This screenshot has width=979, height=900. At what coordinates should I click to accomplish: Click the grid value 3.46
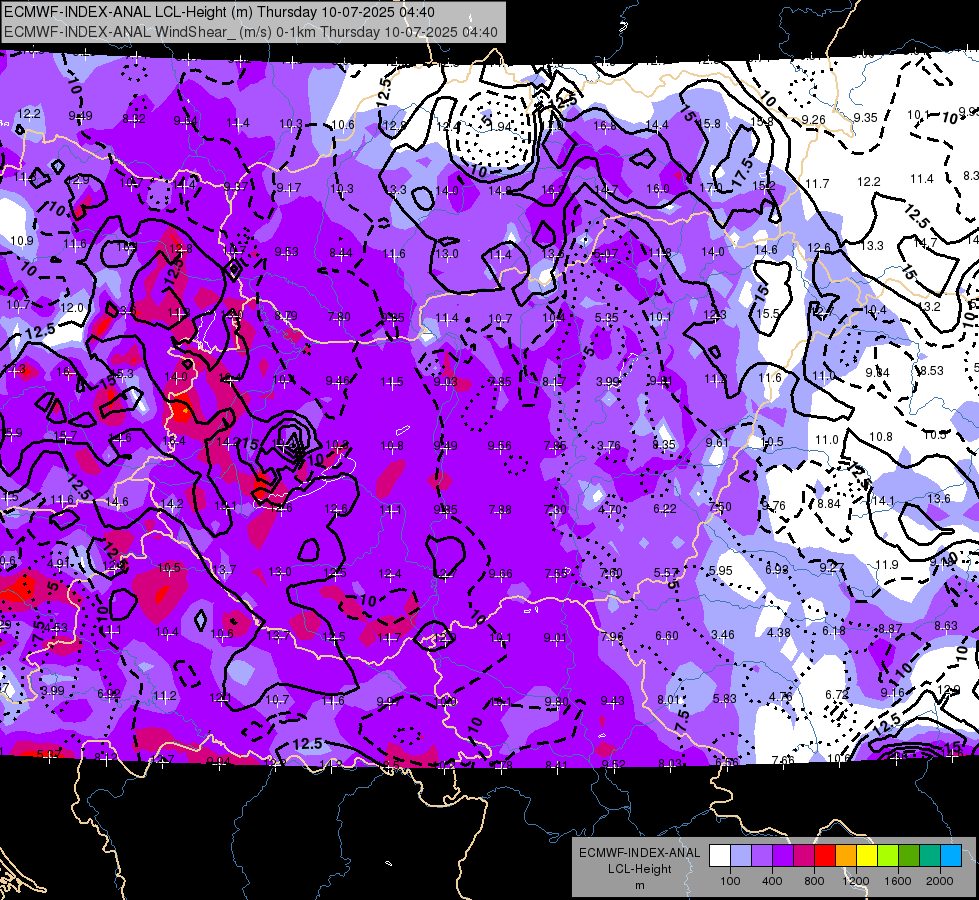click(722, 635)
